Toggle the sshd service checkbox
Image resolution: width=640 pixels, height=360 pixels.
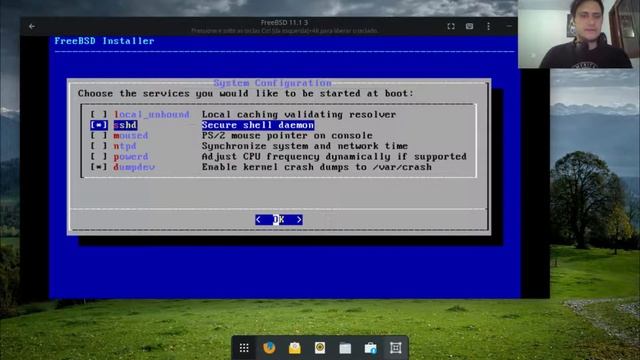click(99, 125)
